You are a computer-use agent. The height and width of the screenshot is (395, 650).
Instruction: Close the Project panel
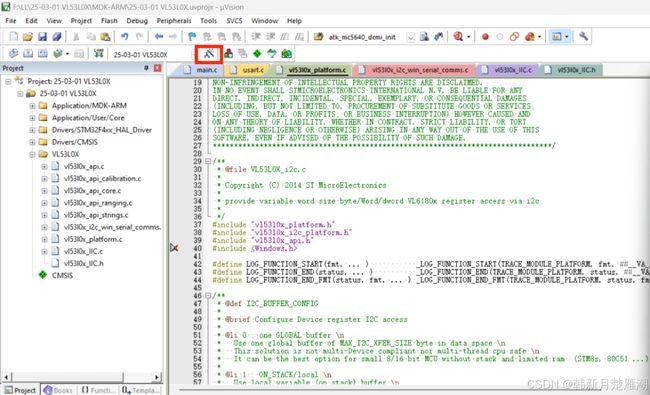coord(158,68)
